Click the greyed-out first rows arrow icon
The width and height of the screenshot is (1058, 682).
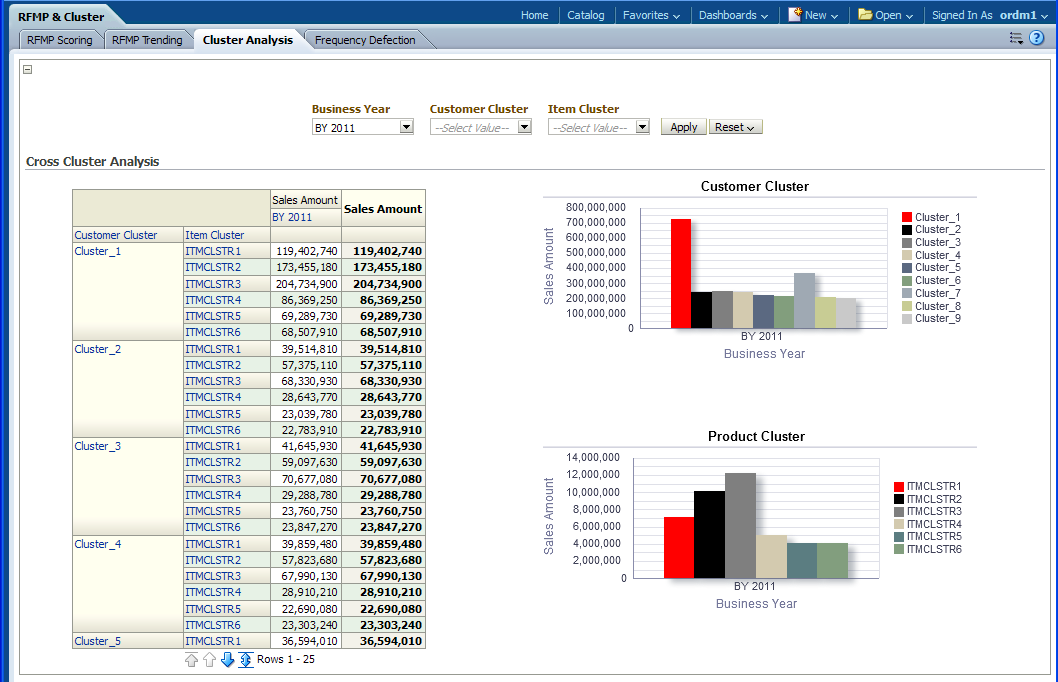coord(192,660)
